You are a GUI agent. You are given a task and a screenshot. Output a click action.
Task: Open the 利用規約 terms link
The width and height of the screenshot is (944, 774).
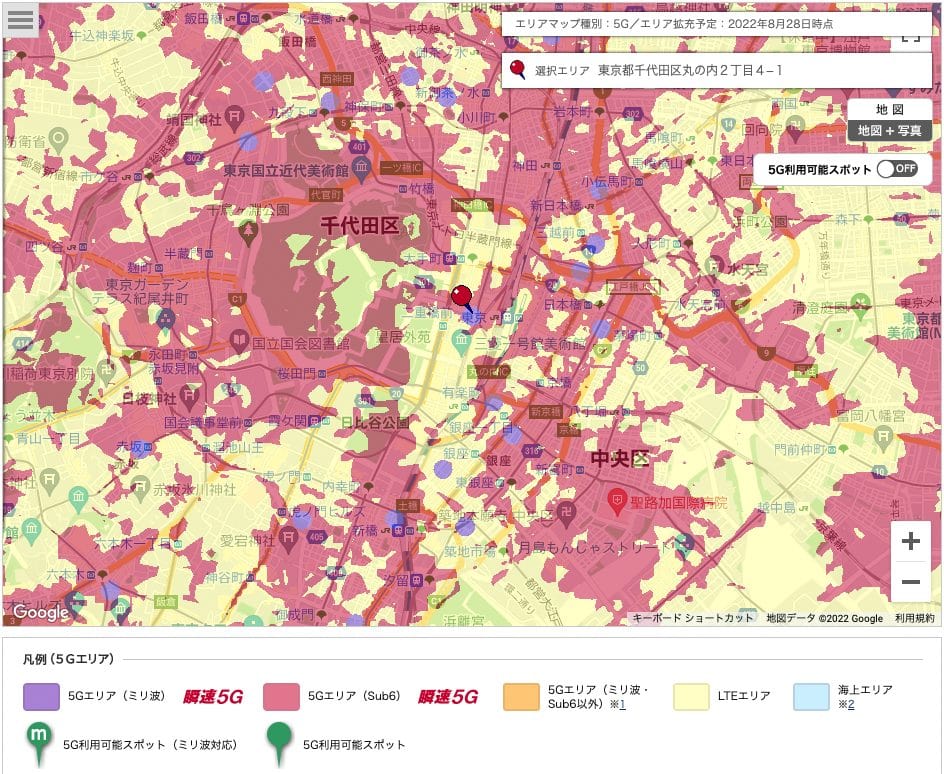click(914, 618)
